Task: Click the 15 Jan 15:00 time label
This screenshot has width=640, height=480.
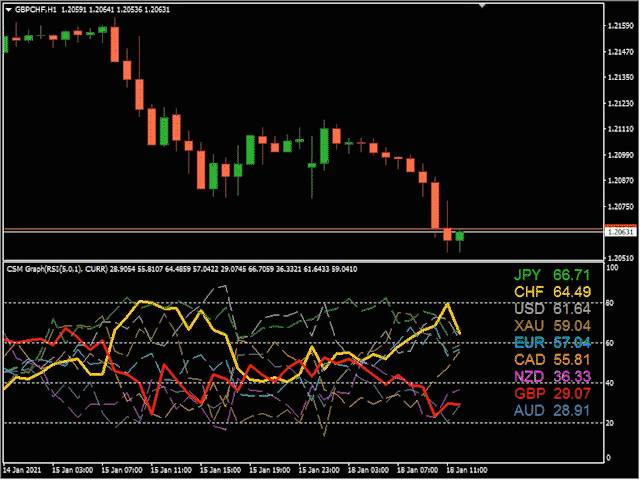Action: coord(221,470)
